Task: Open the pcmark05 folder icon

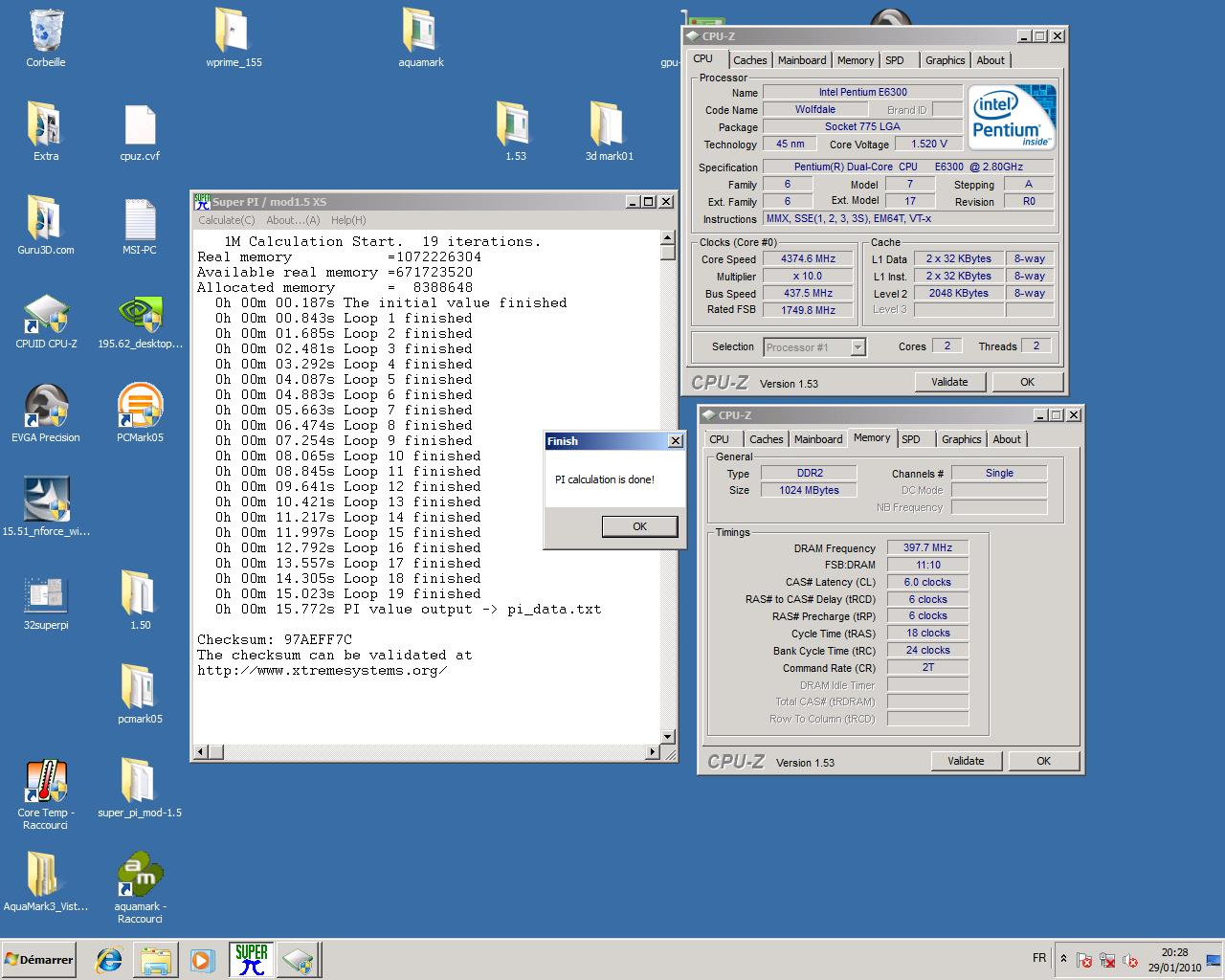Action: [140, 687]
